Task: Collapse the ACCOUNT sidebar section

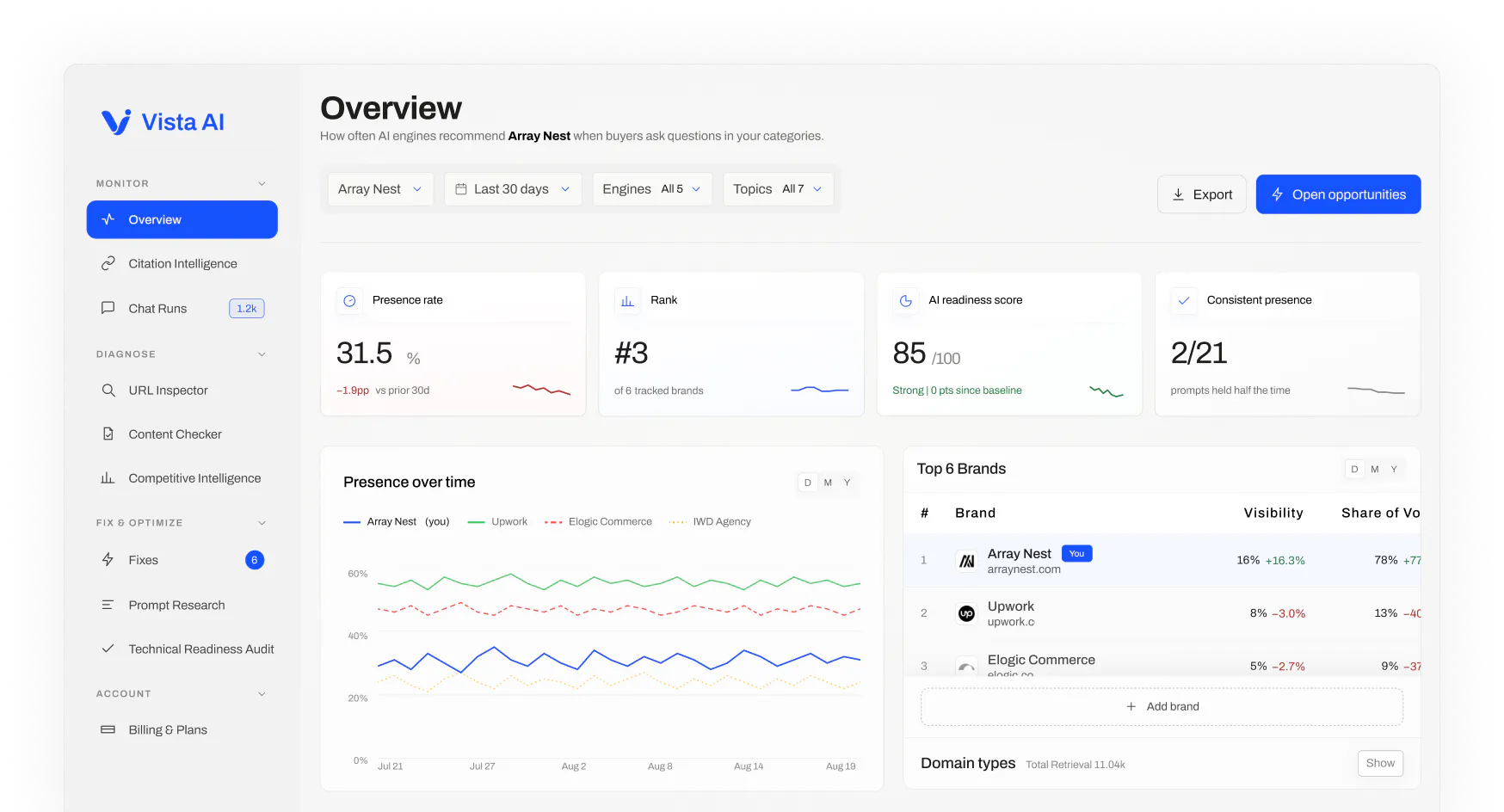Action: [x=262, y=693]
